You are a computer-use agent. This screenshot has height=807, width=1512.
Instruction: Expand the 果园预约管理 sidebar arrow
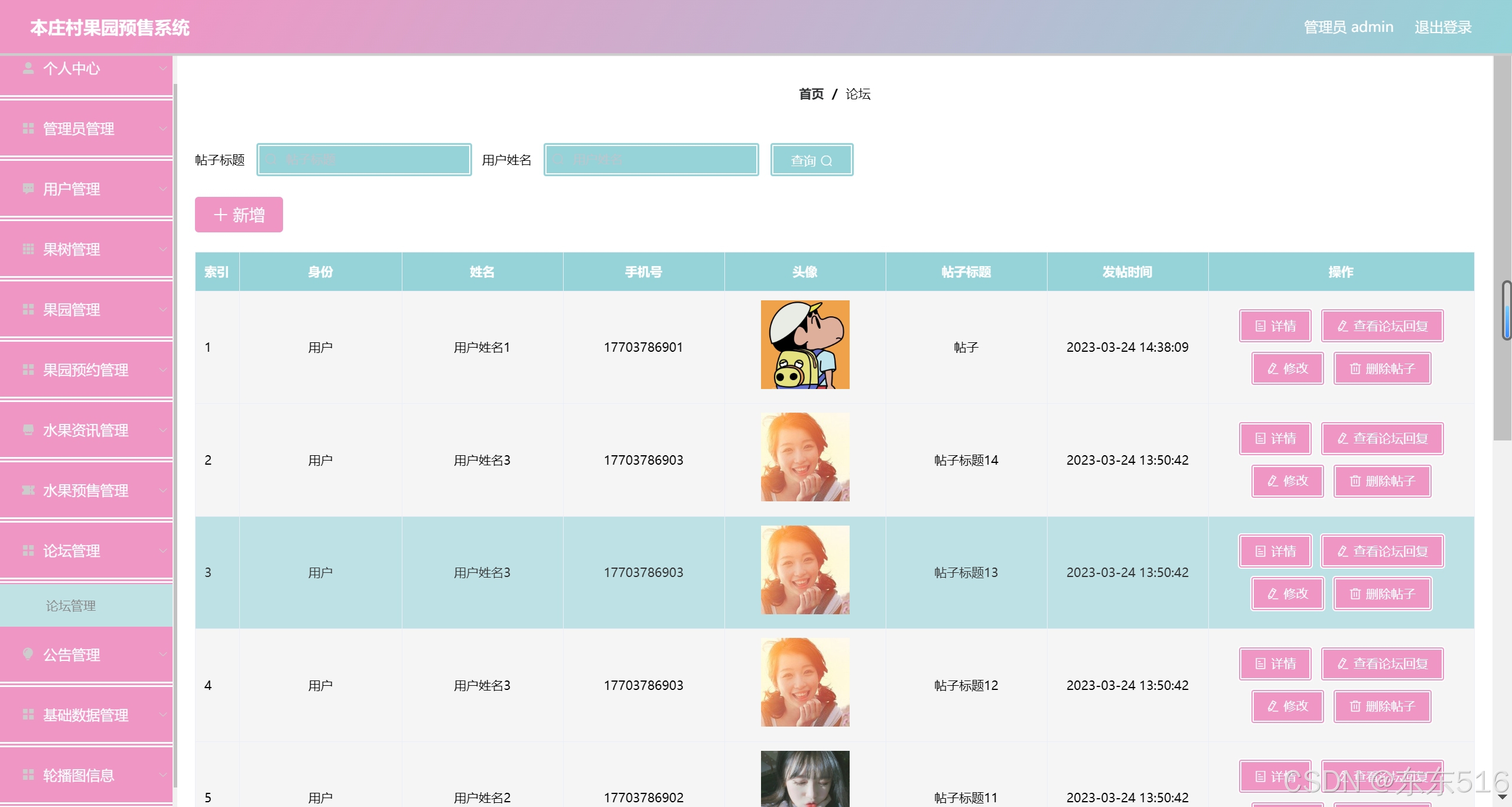click(x=163, y=370)
